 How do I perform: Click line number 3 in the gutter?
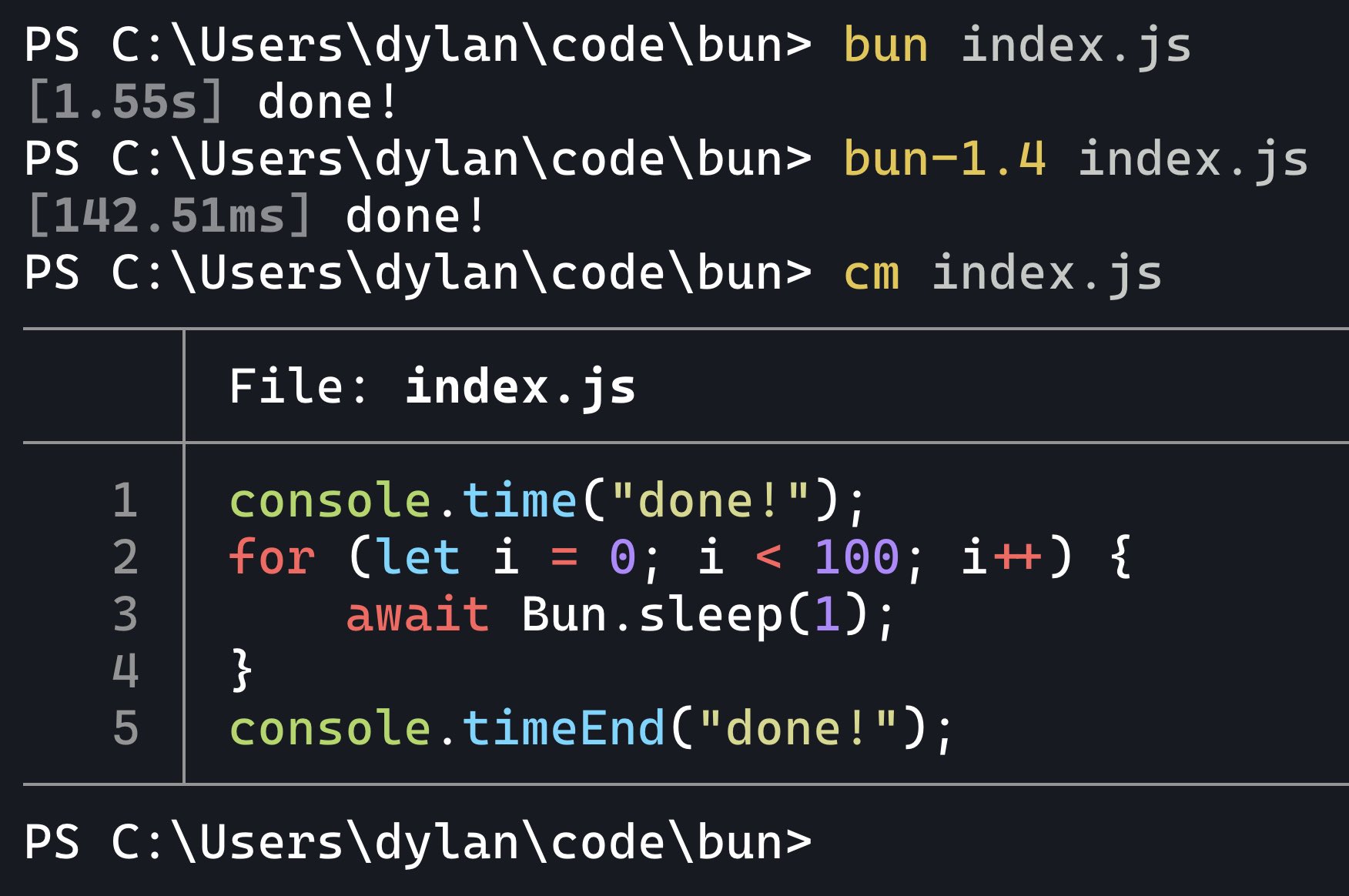126,614
